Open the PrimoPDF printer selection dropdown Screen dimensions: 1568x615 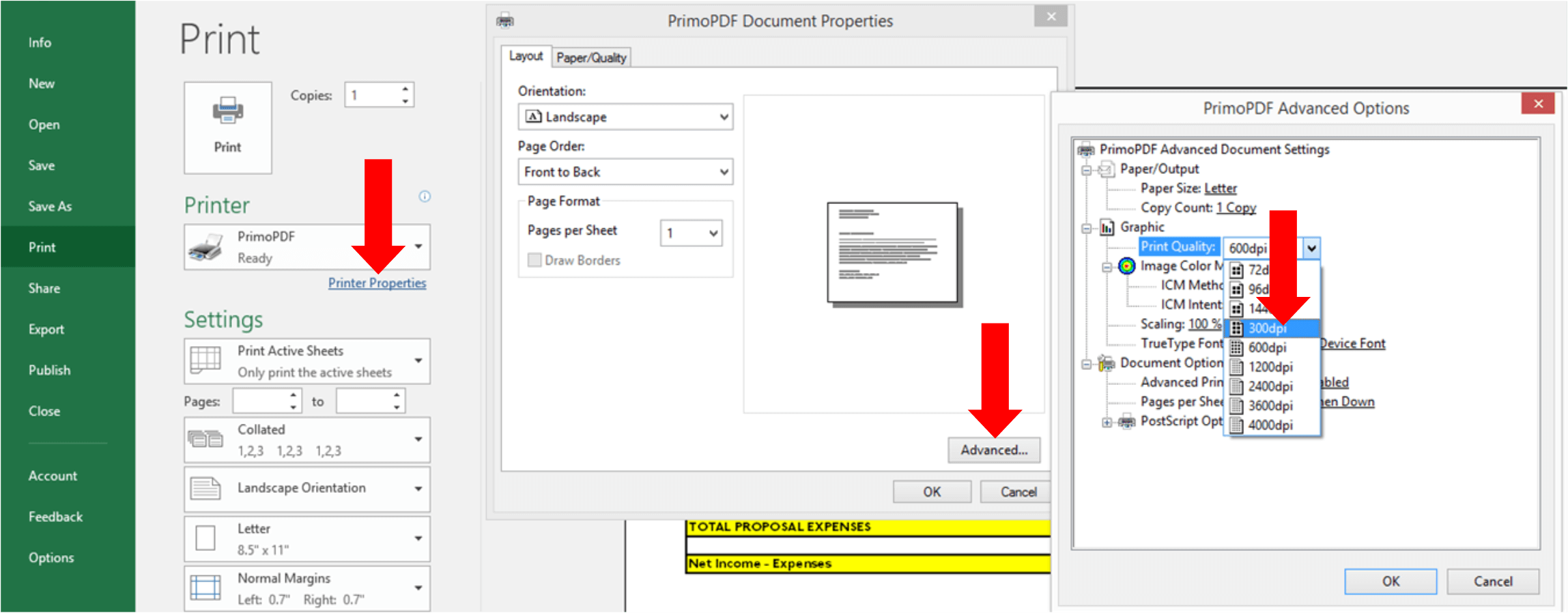(x=307, y=247)
